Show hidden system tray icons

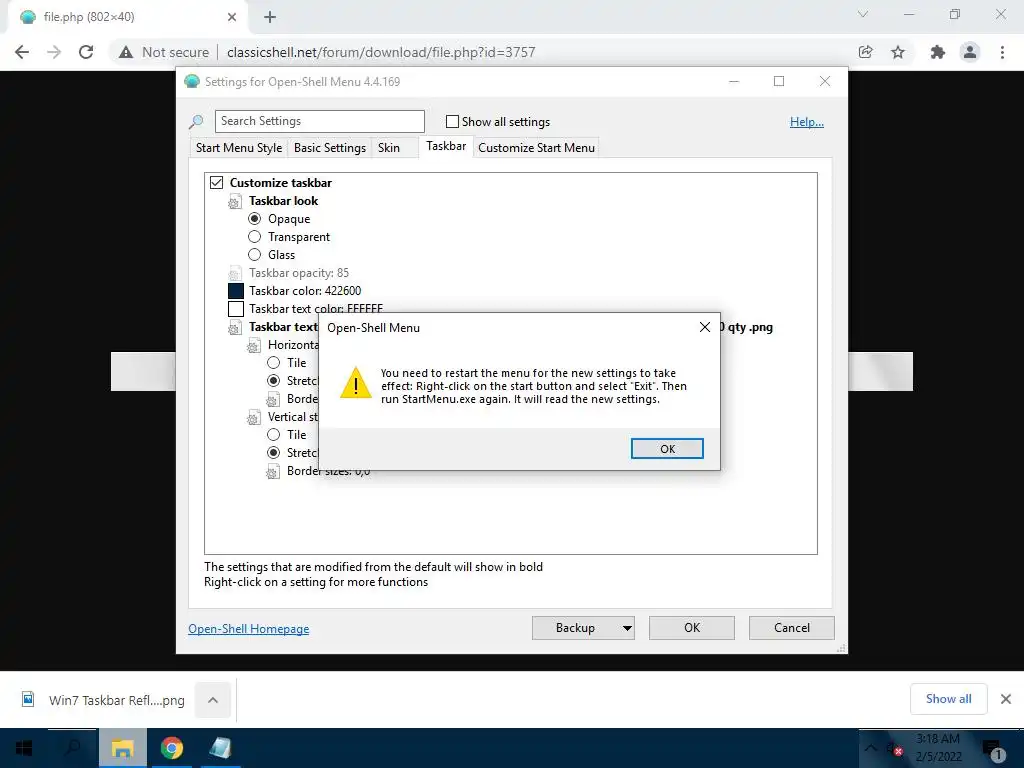(871, 748)
